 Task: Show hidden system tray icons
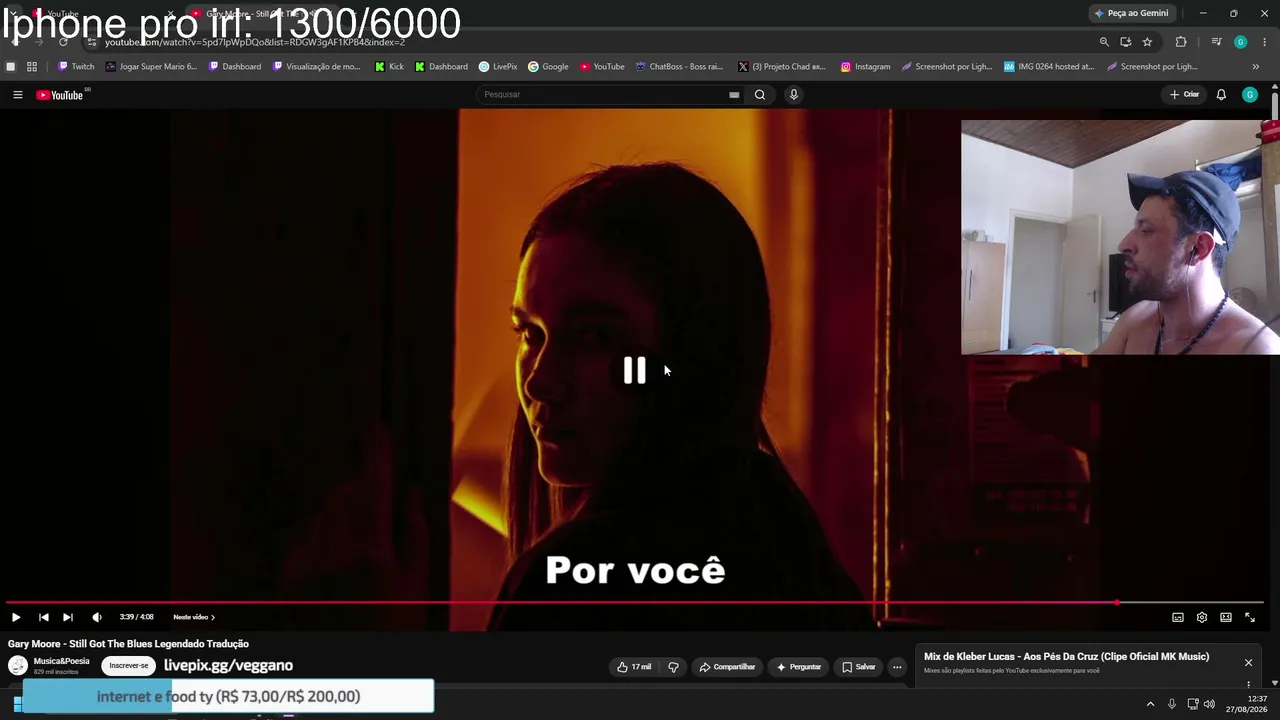pyautogui.click(x=1150, y=704)
